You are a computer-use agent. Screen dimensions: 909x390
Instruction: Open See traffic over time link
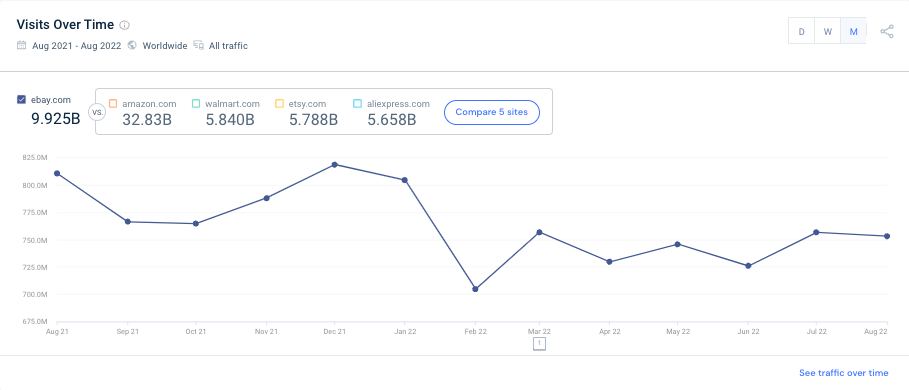(x=843, y=373)
